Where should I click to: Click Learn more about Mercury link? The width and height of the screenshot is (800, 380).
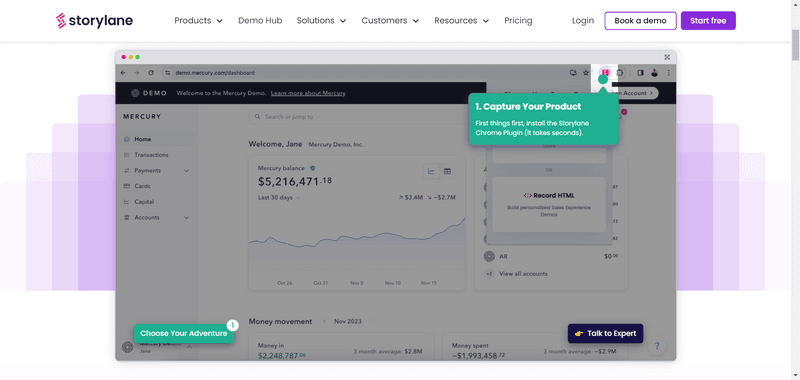[308, 93]
